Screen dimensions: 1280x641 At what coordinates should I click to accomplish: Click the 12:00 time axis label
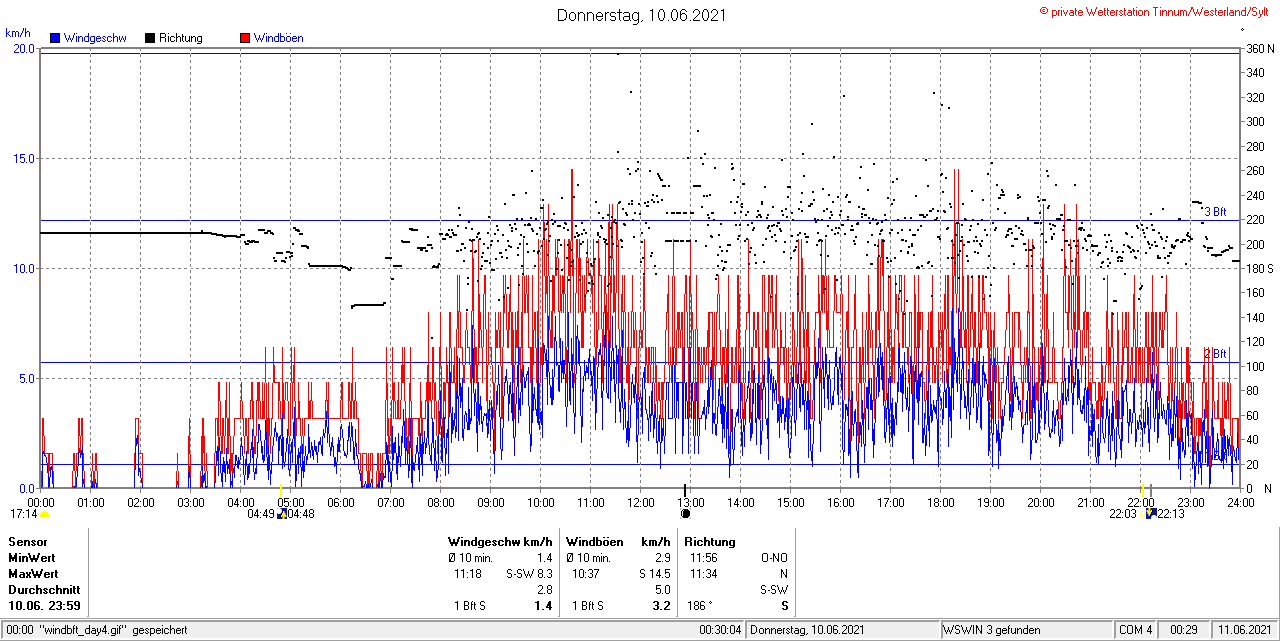click(641, 502)
